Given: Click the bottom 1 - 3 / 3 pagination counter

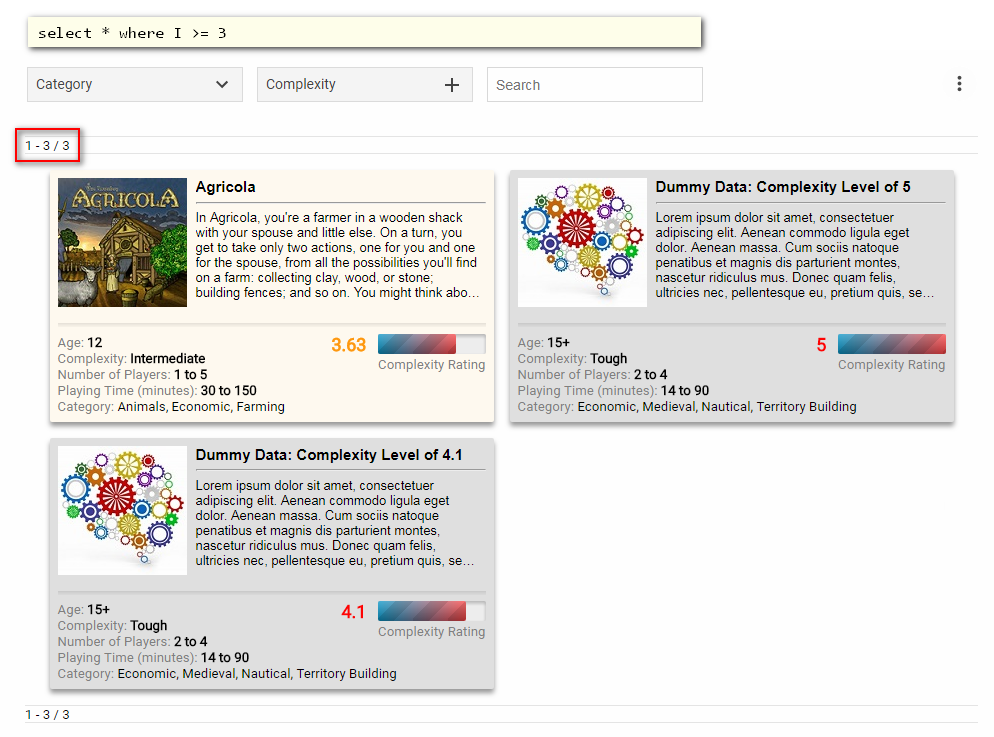Looking at the screenshot, I should [x=48, y=714].
